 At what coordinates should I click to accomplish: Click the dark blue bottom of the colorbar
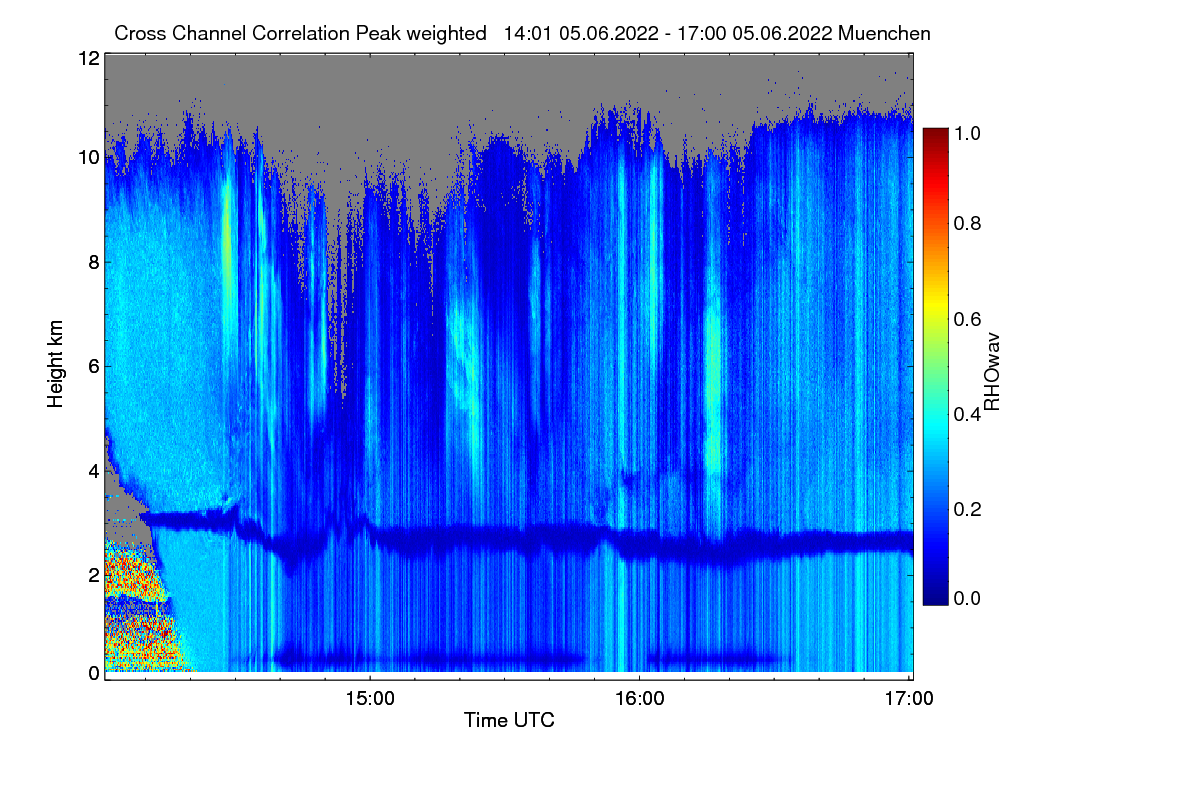(935, 595)
